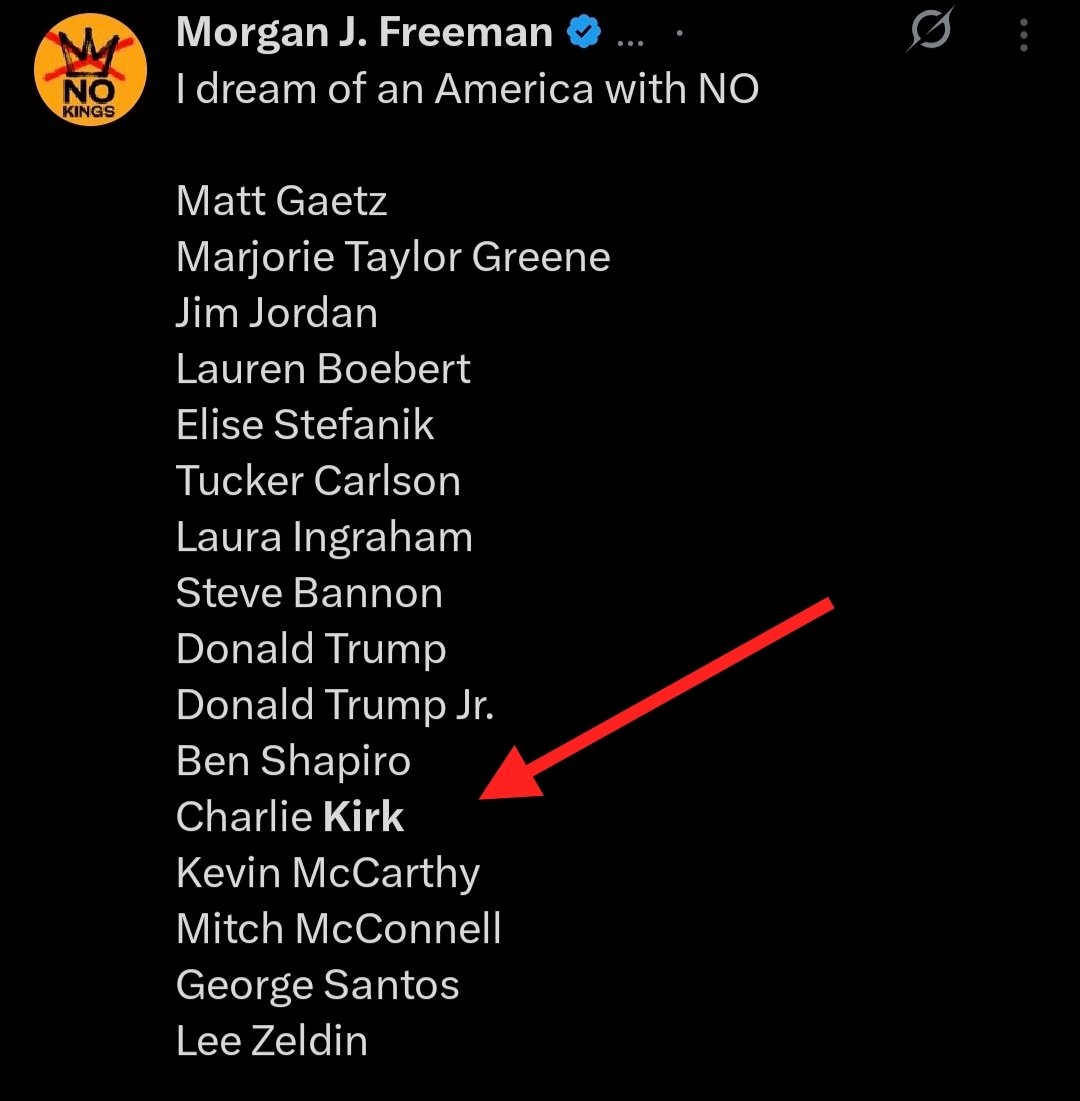Click the name Matt Gaetz
Screen dimensions: 1080x1101
[x=282, y=201]
